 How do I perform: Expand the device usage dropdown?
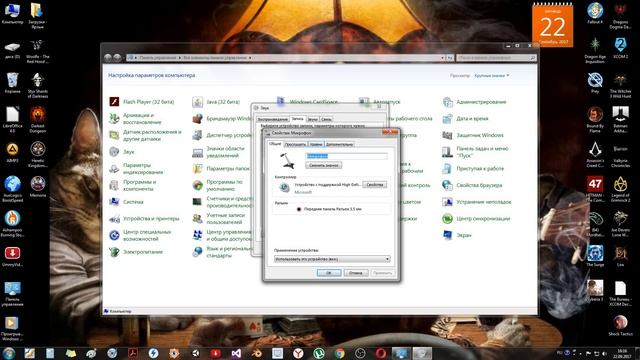[x=332, y=259]
